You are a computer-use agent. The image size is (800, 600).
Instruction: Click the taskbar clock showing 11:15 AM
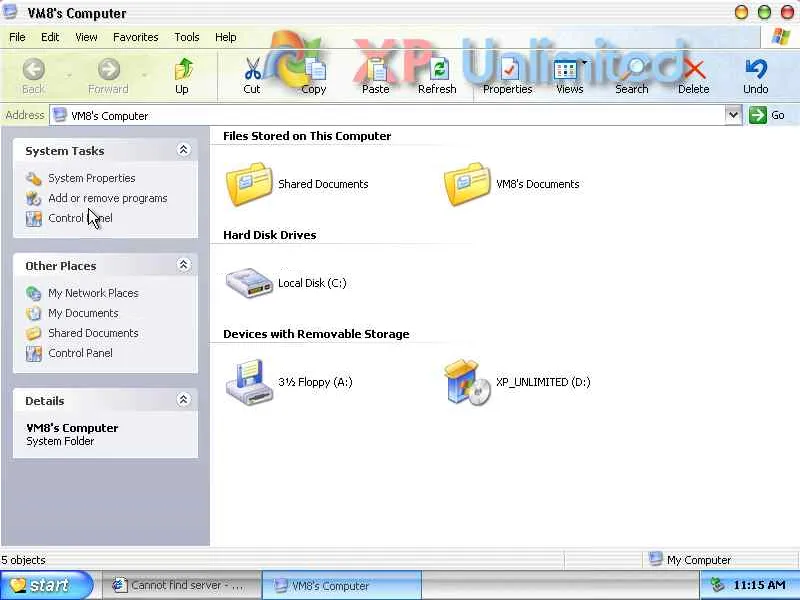[x=760, y=585]
